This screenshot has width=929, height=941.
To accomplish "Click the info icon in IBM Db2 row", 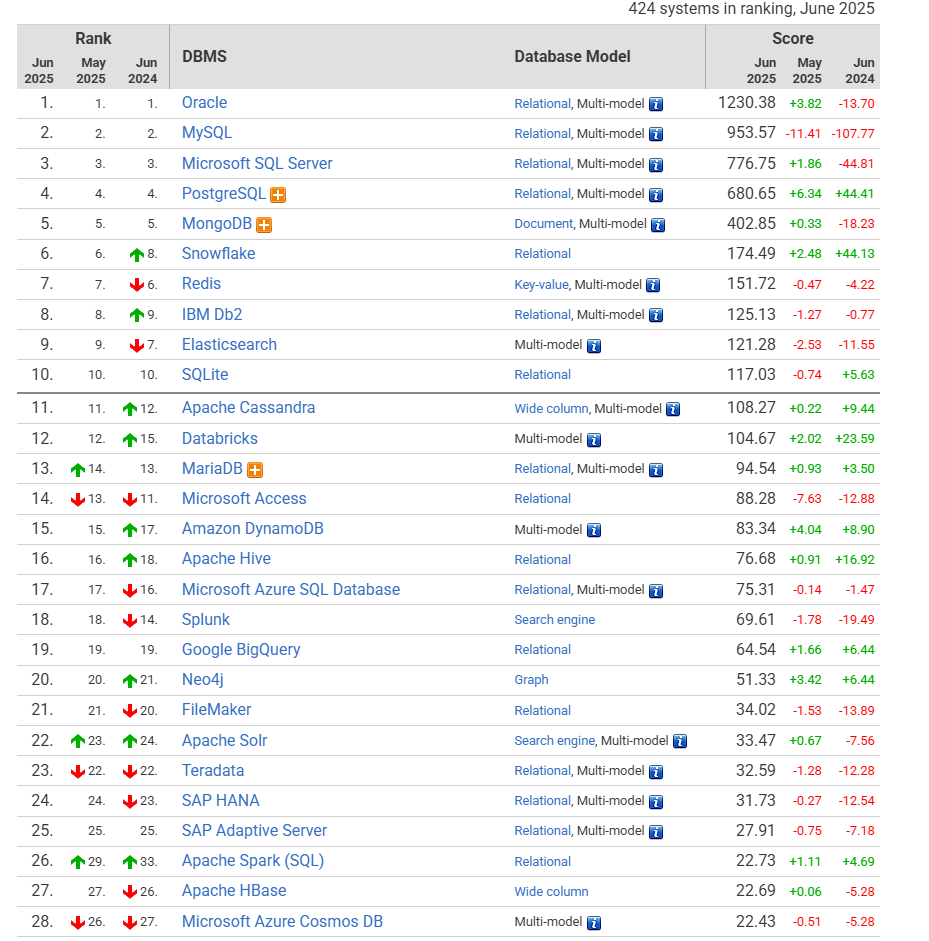I will (656, 315).
